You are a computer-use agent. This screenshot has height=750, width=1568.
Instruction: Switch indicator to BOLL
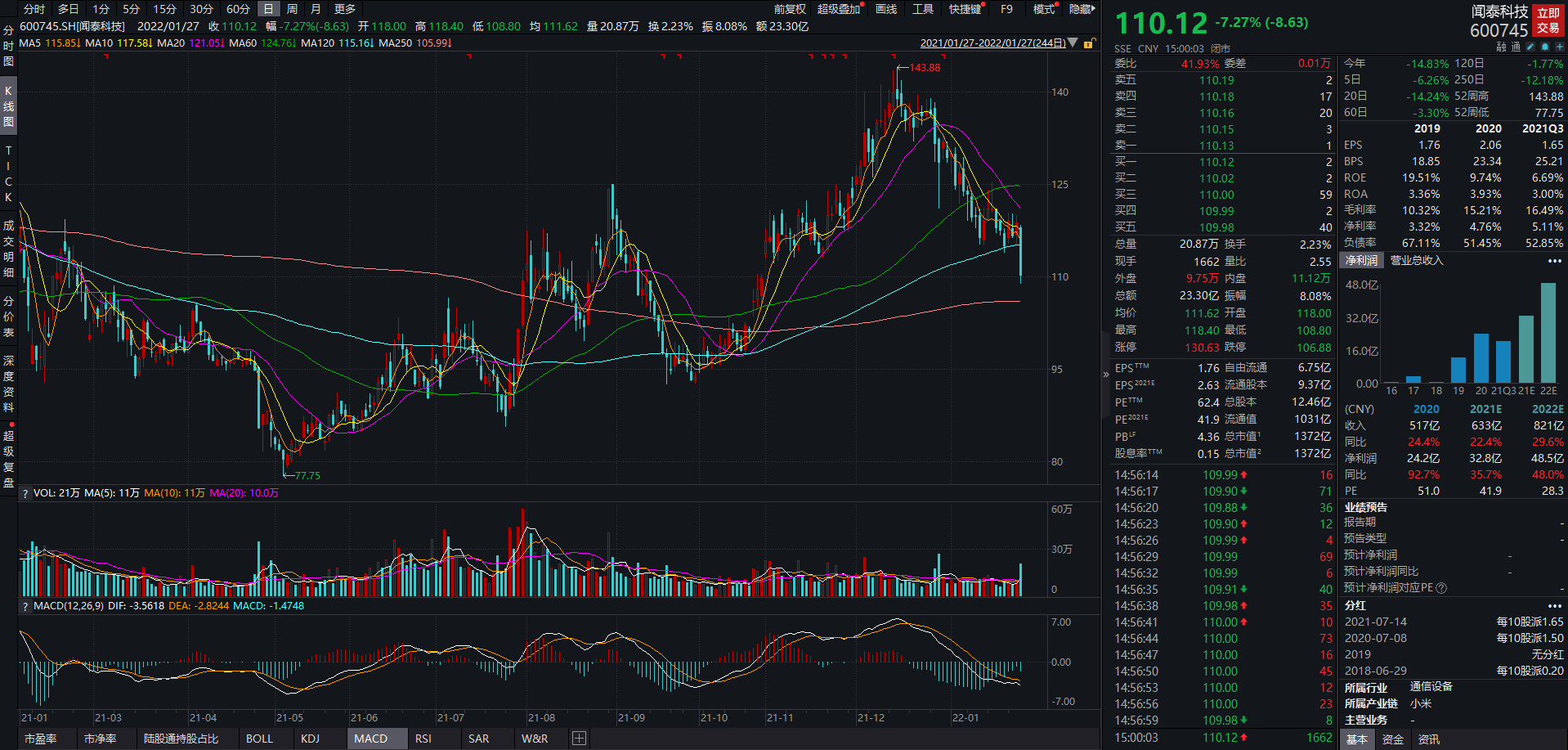(259, 739)
